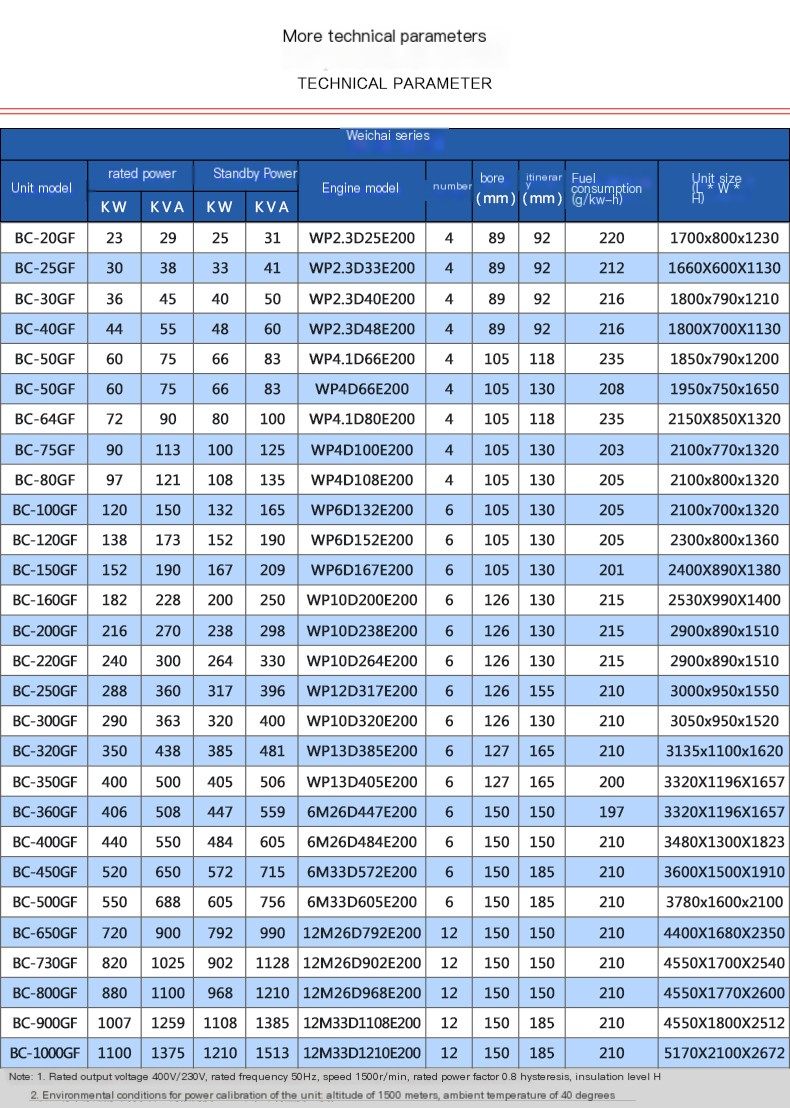The image size is (790, 1108).
Task: Click unit size 3000x950x1550
Action: coord(724,691)
